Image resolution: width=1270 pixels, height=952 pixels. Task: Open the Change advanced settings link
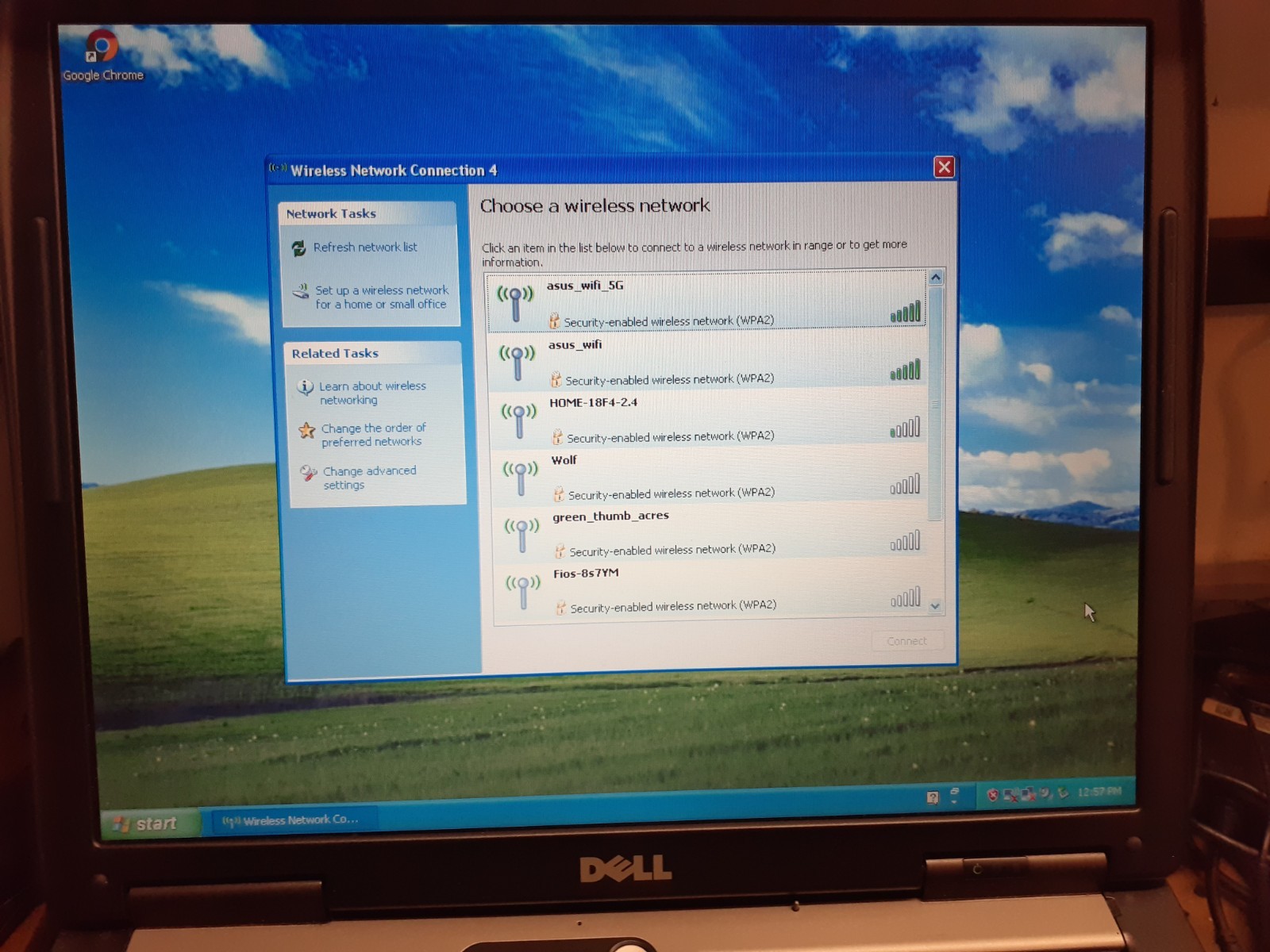point(369,478)
